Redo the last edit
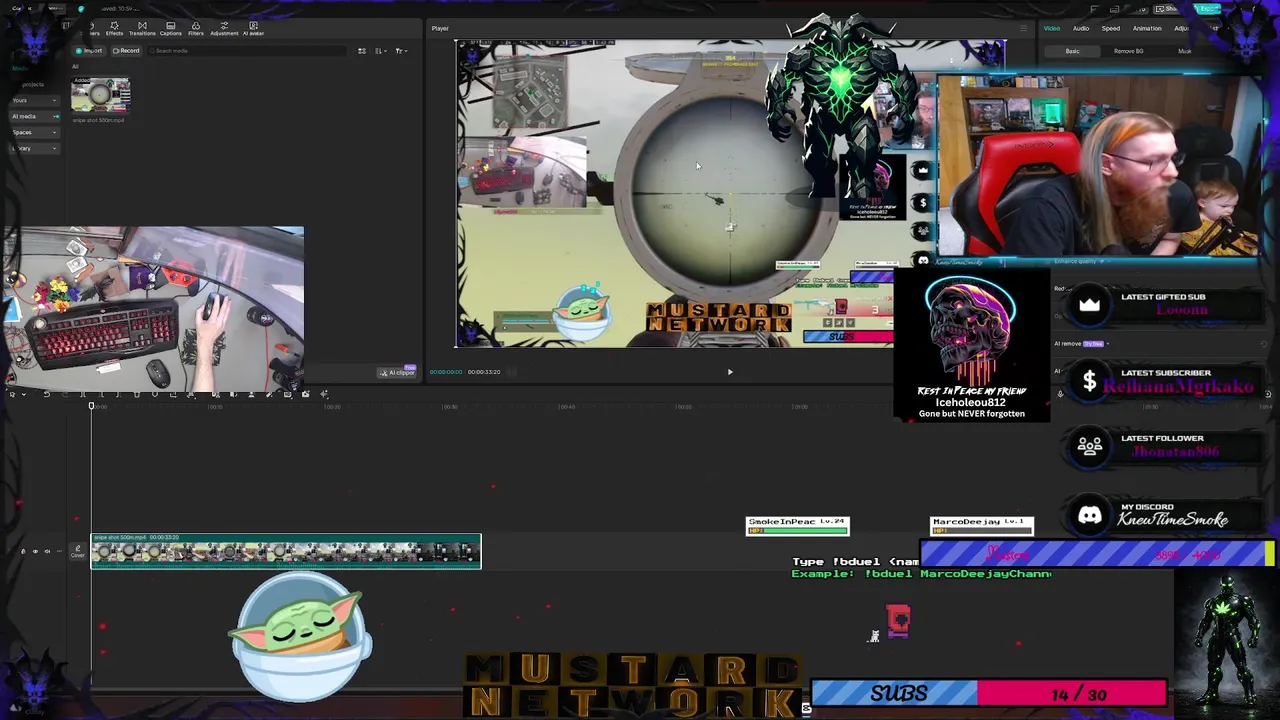This screenshot has width=1280, height=720. tap(64, 394)
